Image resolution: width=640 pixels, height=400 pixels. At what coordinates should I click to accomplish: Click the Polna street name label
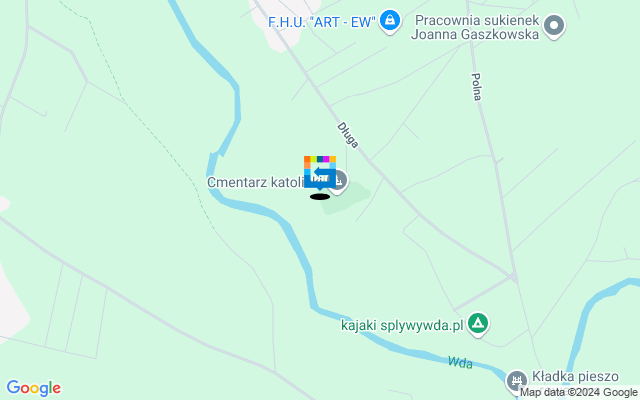click(x=476, y=87)
